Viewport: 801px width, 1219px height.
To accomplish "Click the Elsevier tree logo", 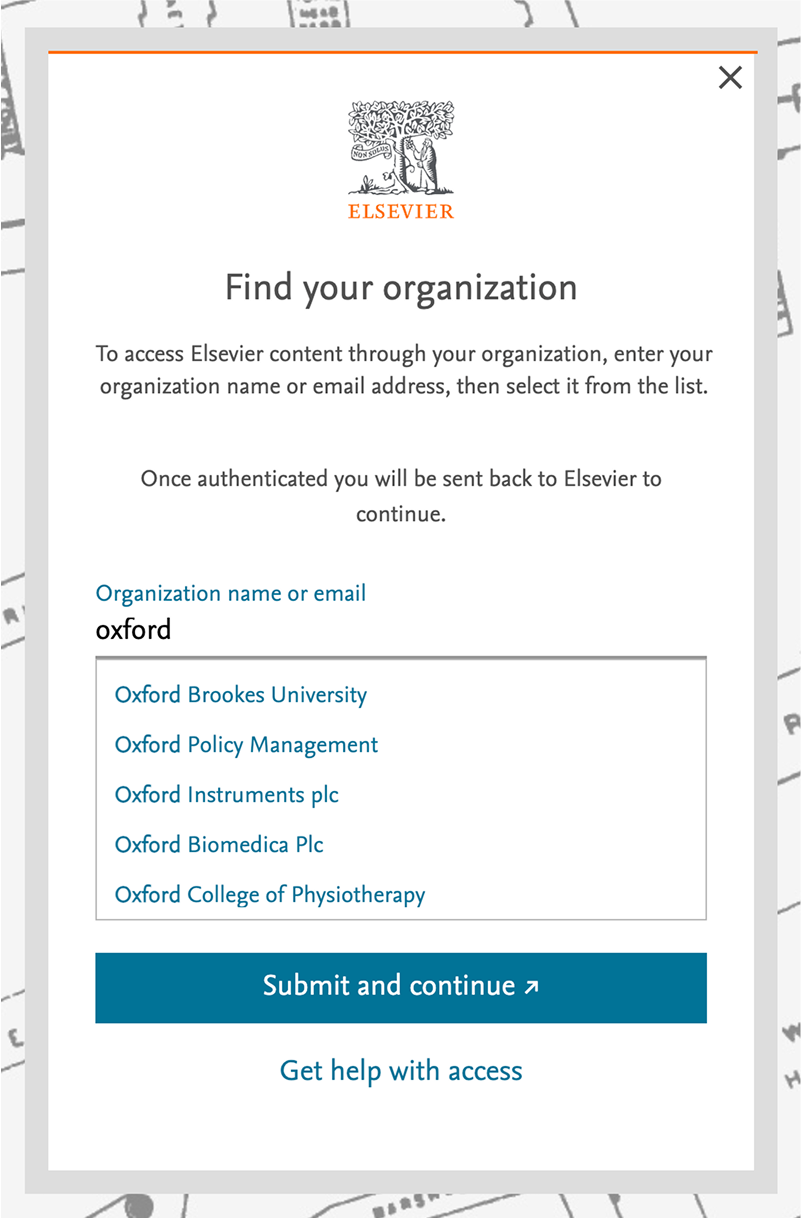I will tap(400, 145).
